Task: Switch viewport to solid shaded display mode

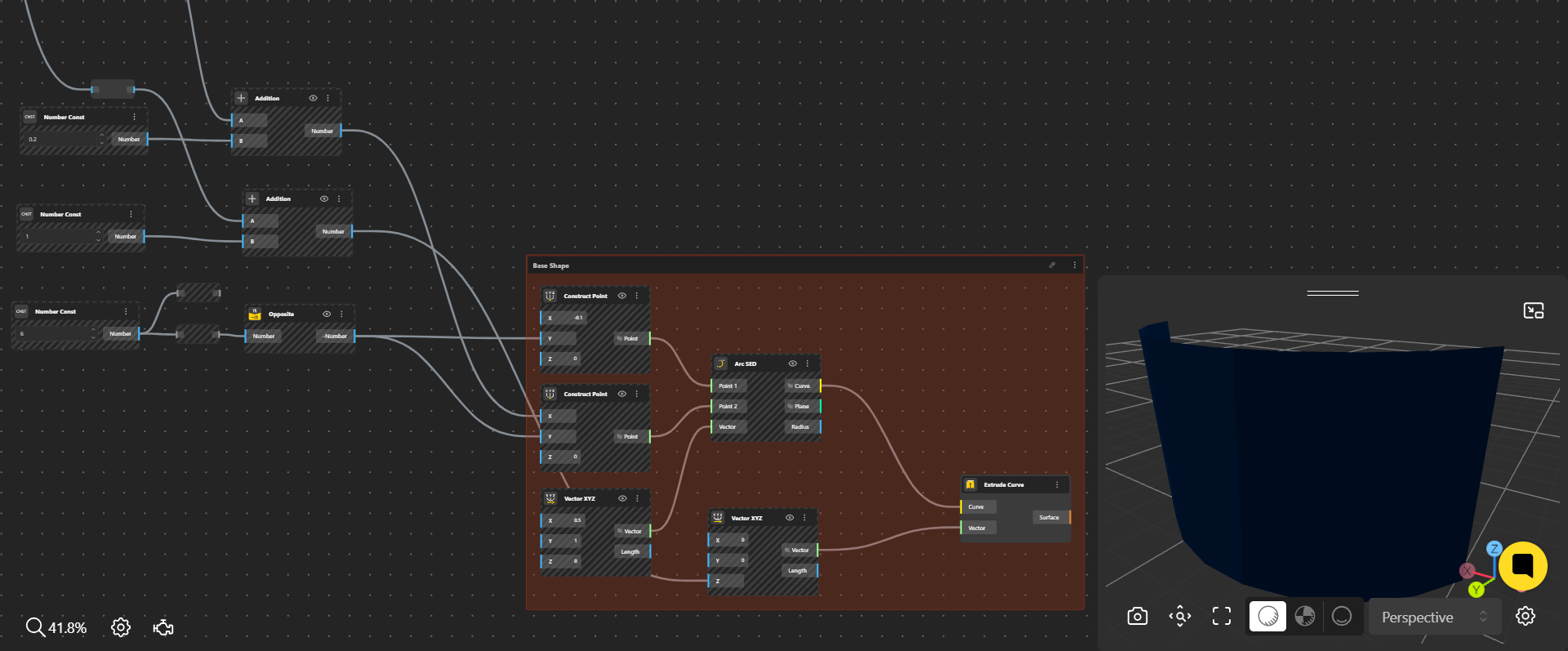Action: [1267, 617]
